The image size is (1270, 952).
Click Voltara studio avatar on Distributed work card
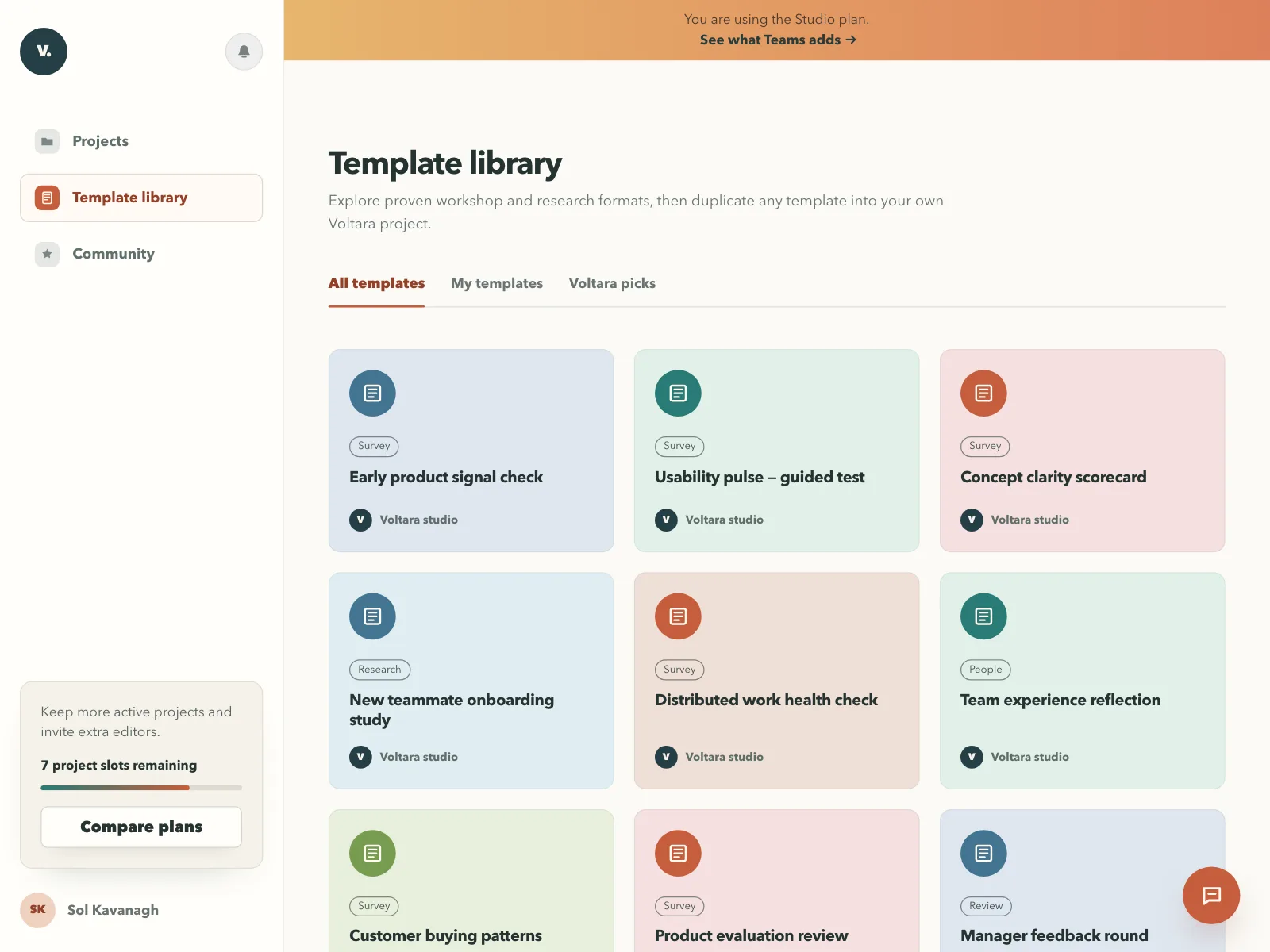666,757
